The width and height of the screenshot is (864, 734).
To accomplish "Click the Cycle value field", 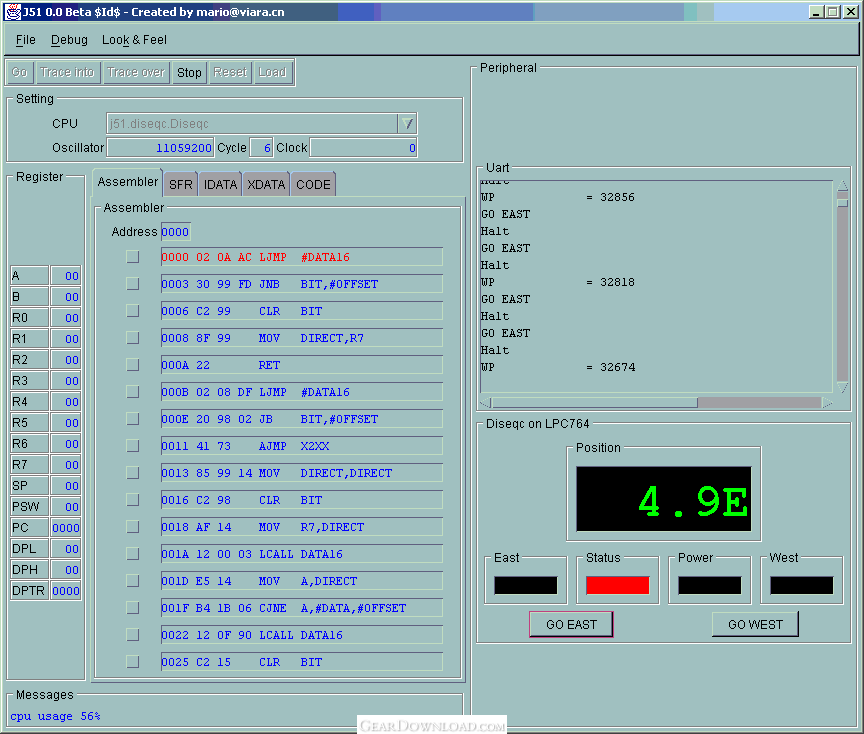I will click(x=261, y=148).
